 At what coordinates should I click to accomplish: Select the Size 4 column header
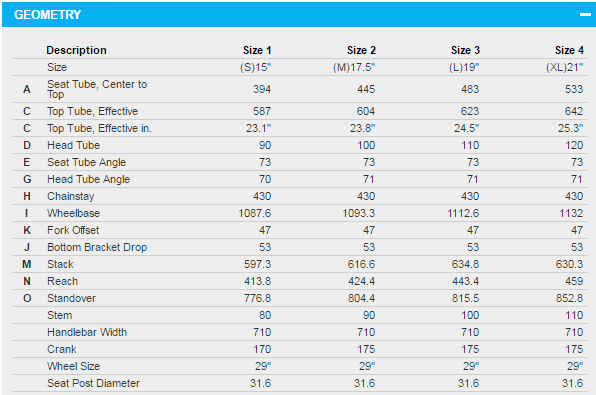pyautogui.click(x=569, y=50)
